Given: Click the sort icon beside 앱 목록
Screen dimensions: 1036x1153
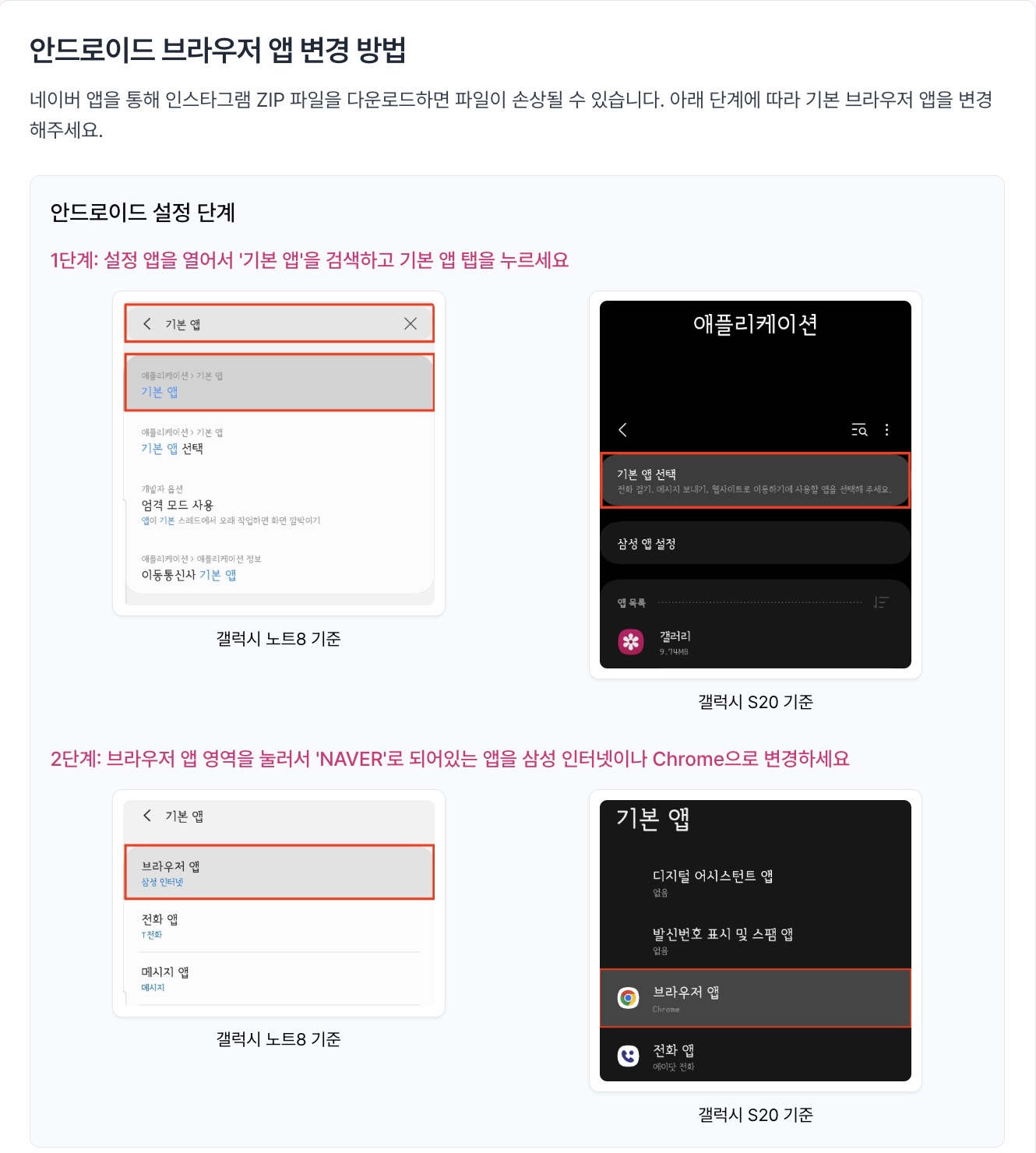Looking at the screenshot, I should (881, 602).
